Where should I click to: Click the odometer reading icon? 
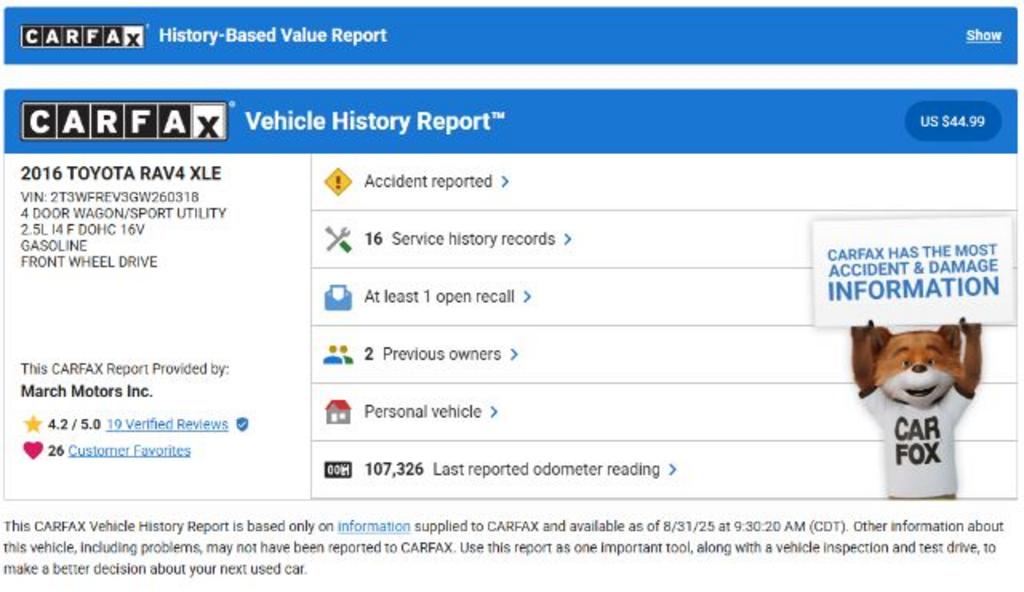338,470
